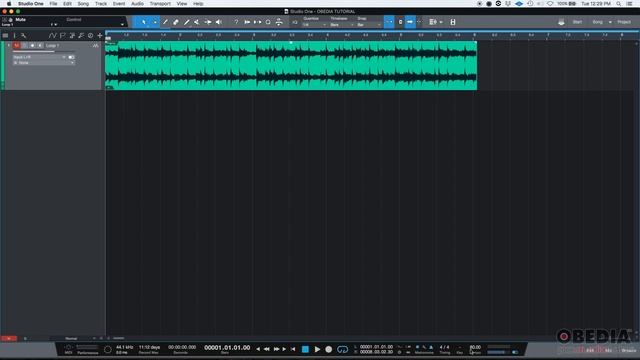The height and width of the screenshot is (360, 640).
Task: Open the Snap mode dropdown
Action: pyautogui.click(x=369, y=25)
